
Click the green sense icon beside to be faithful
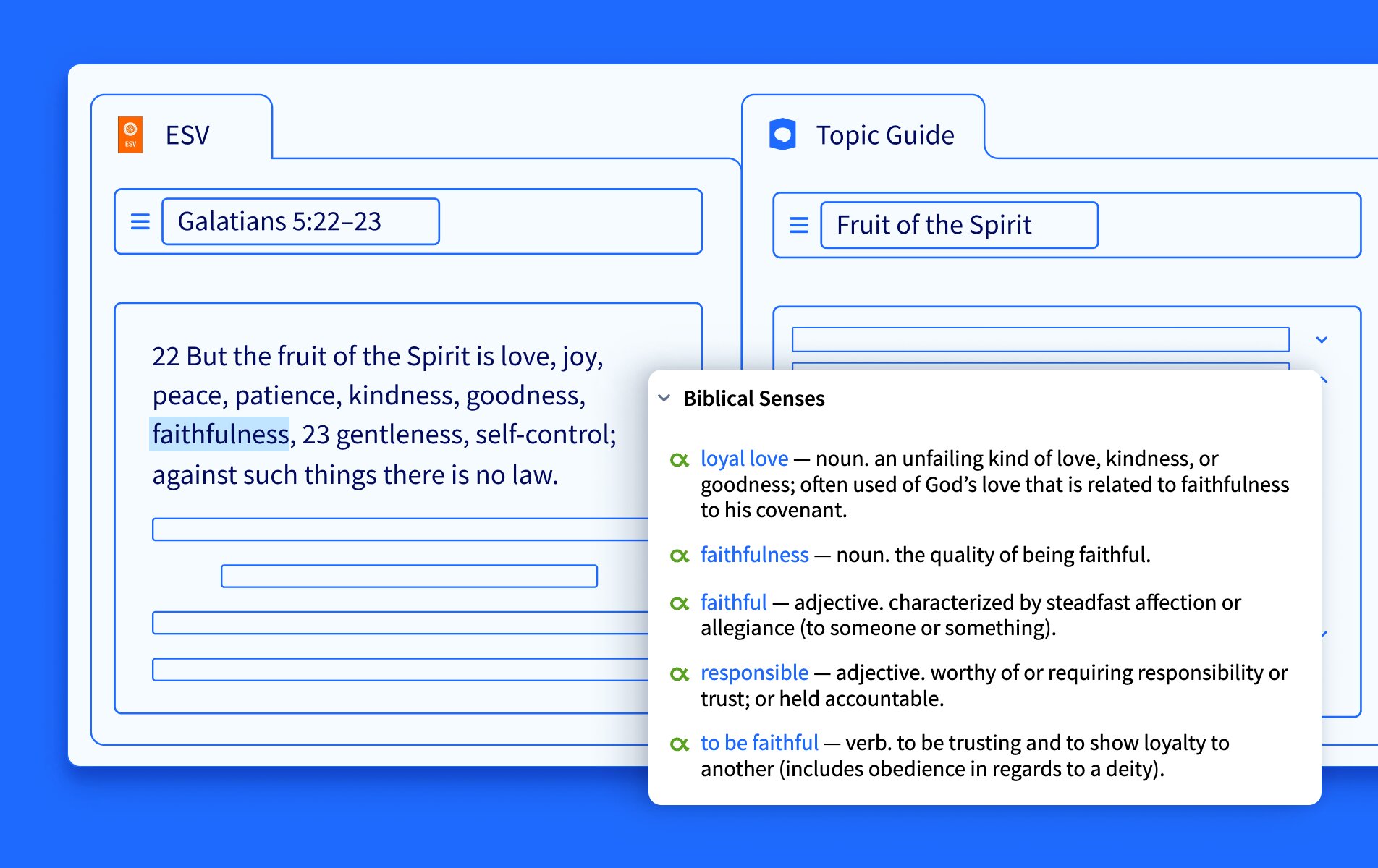click(x=680, y=744)
